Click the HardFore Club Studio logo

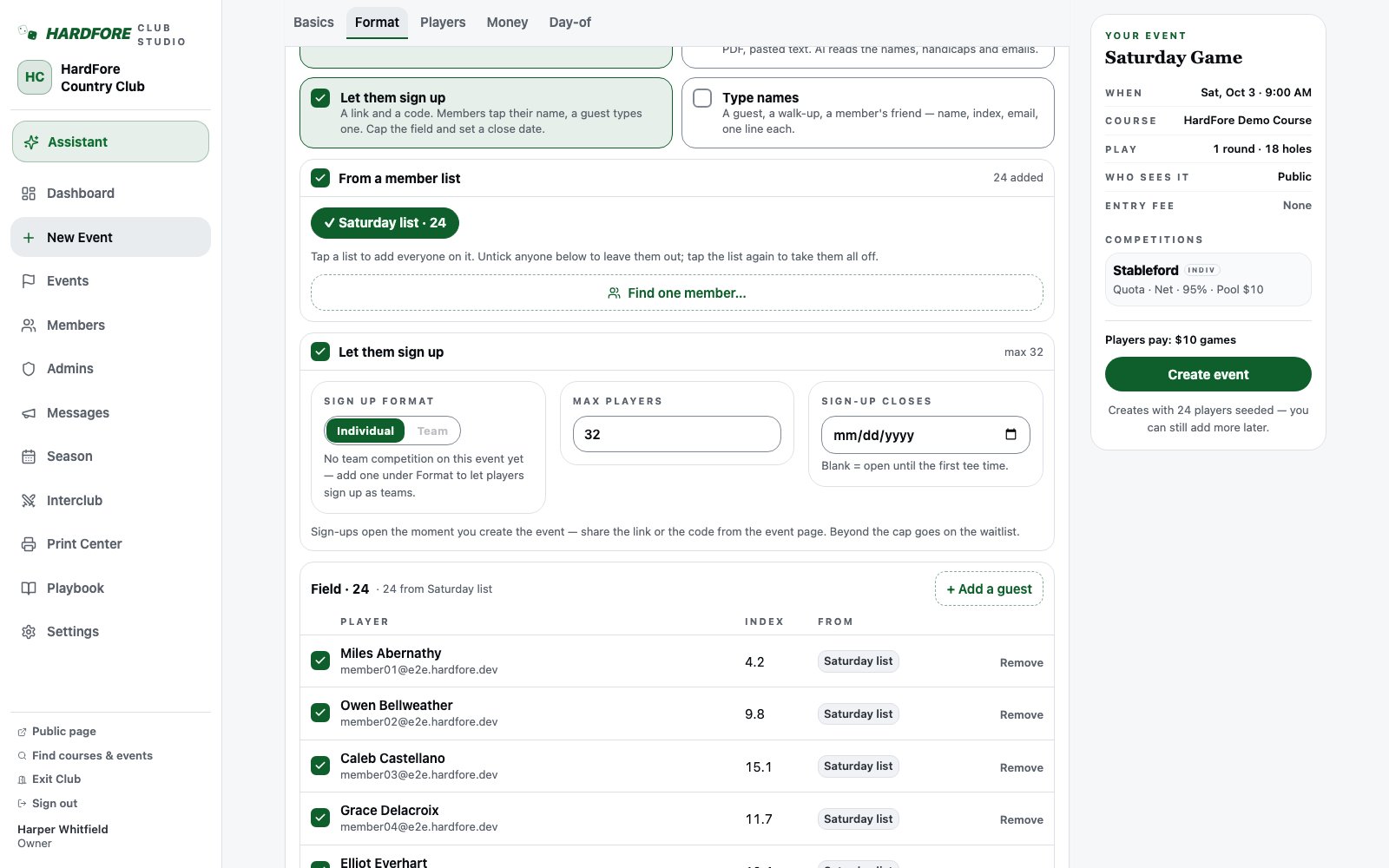(102, 34)
